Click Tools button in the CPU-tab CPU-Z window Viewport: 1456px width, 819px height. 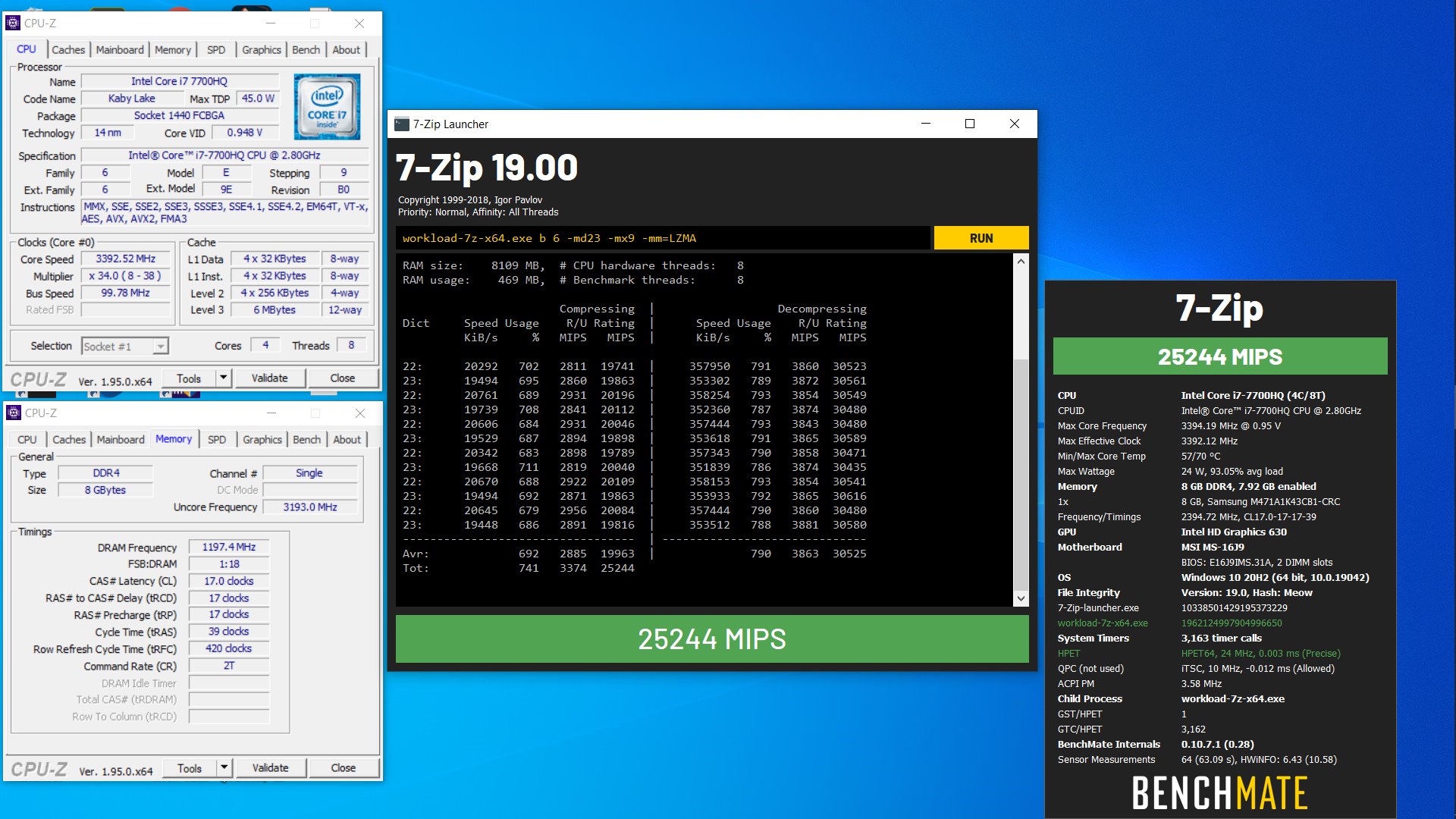(189, 378)
